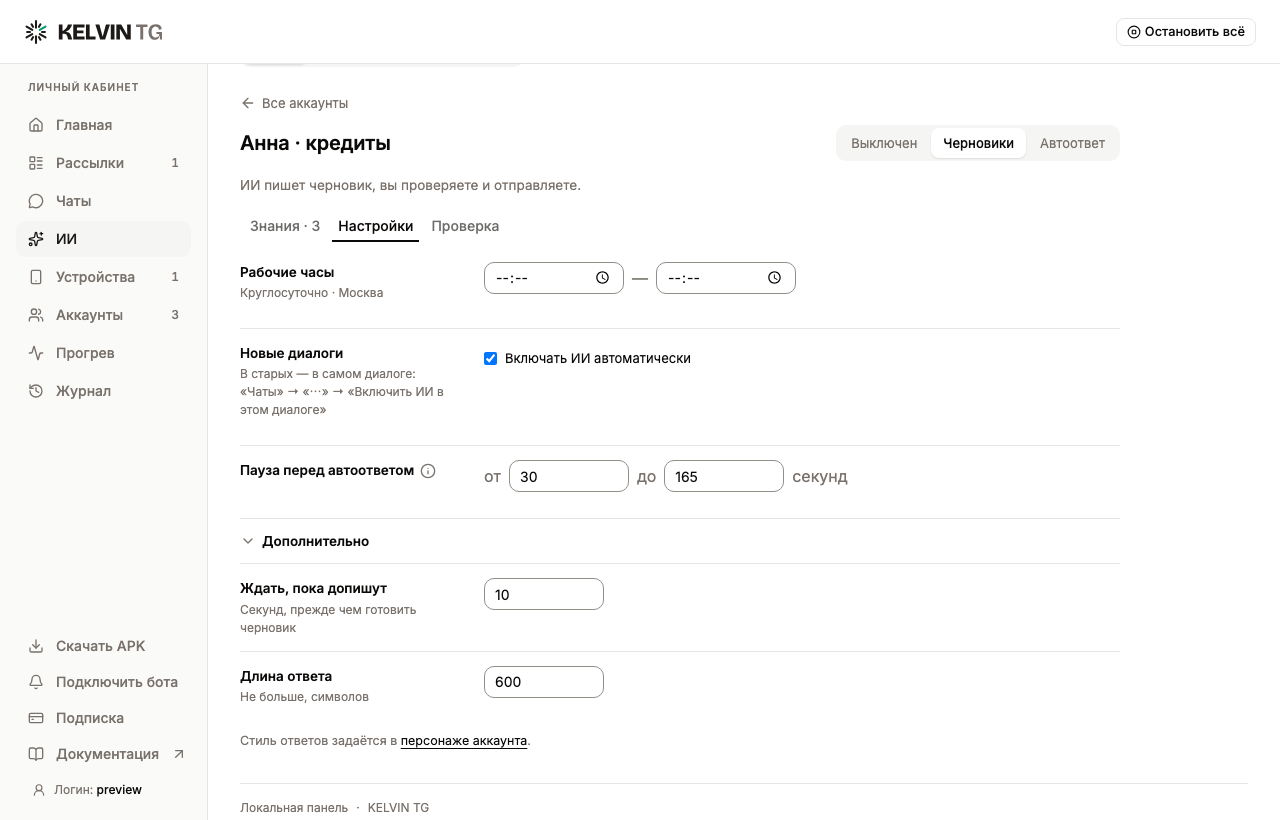The width and height of the screenshot is (1280, 820).
Task: Click the pulse icon beside Прогрев
Action: tap(36, 353)
